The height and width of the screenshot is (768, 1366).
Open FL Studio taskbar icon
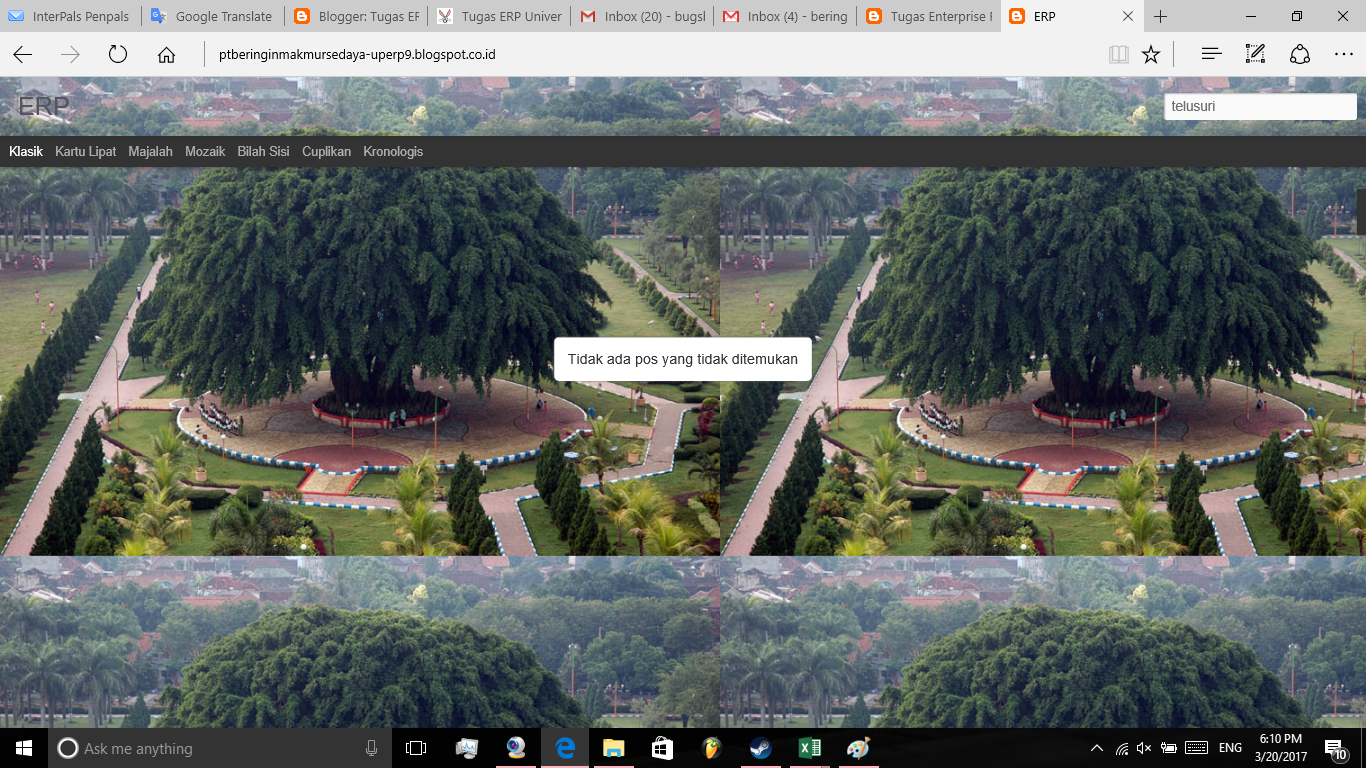[711, 748]
